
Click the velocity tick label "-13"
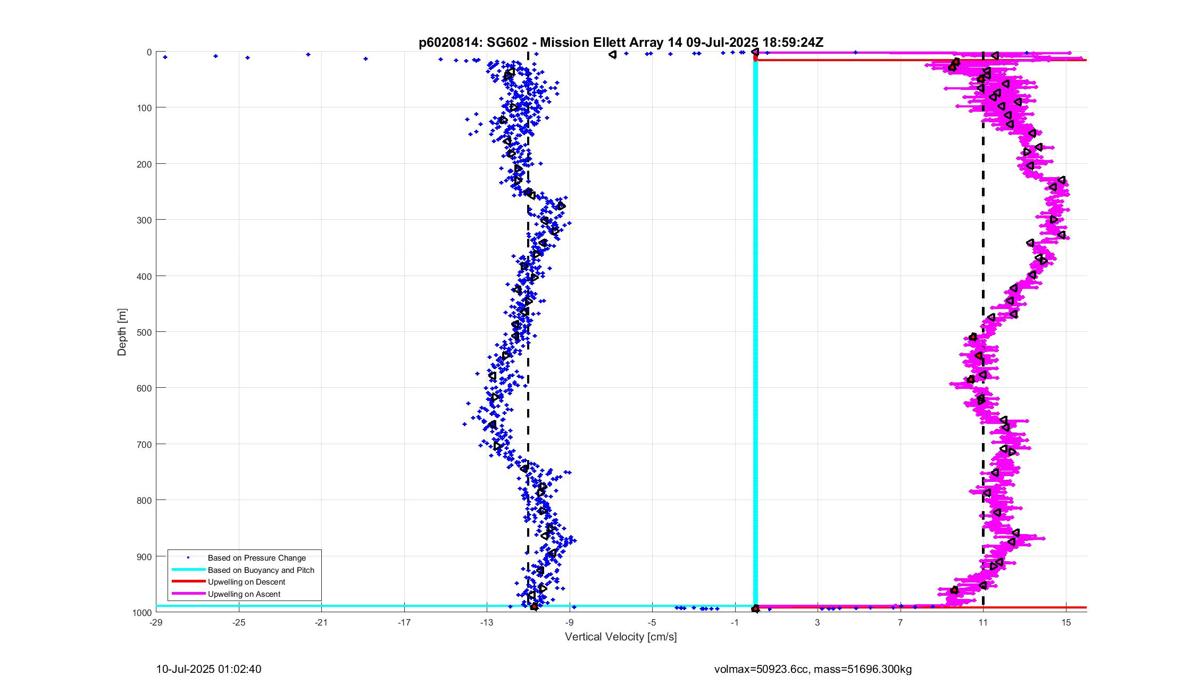(487, 622)
